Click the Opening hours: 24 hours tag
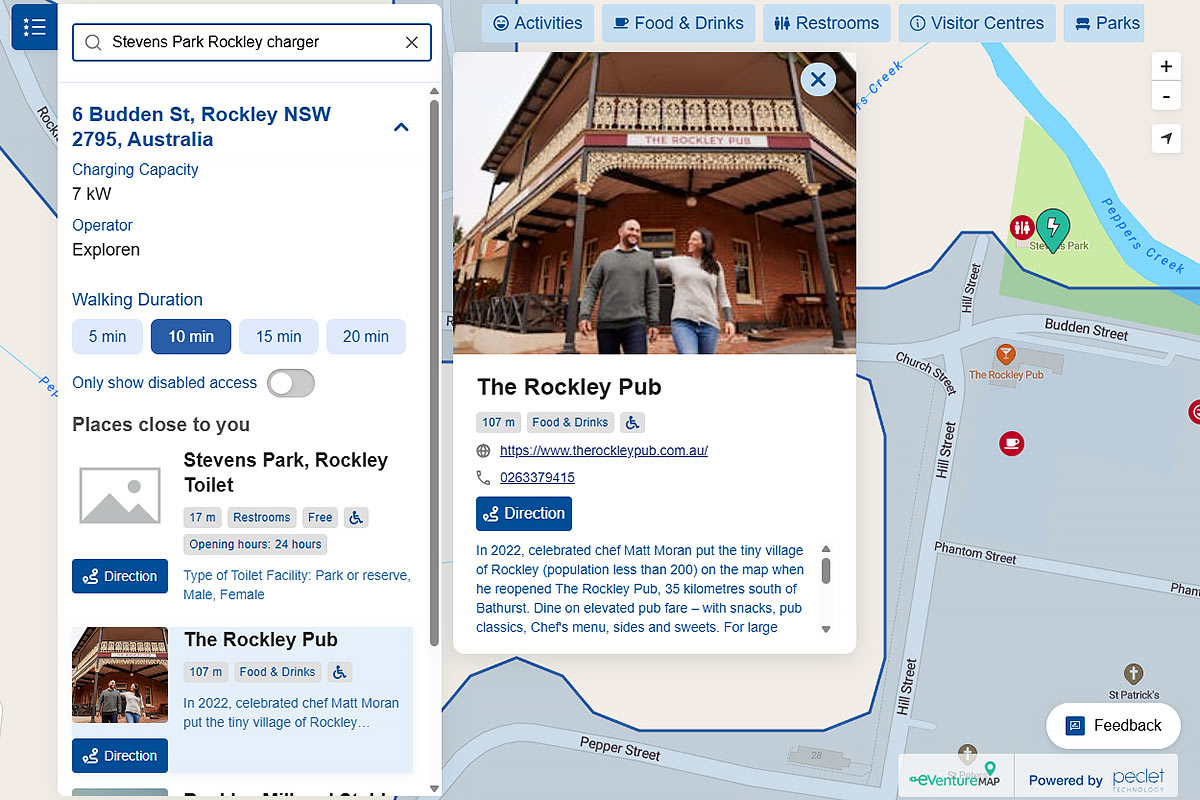This screenshot has width=1200, height=800. pos(256,544)
